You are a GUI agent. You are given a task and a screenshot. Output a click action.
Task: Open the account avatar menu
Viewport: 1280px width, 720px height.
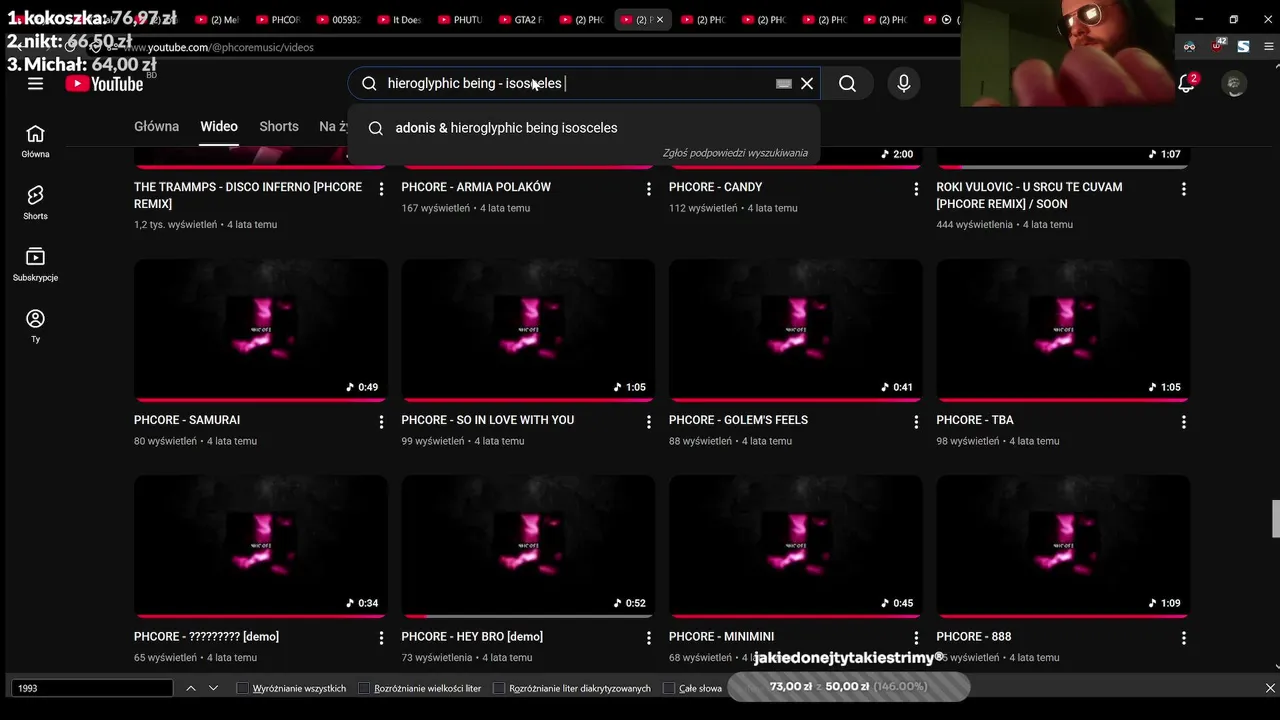[1235, 84]
